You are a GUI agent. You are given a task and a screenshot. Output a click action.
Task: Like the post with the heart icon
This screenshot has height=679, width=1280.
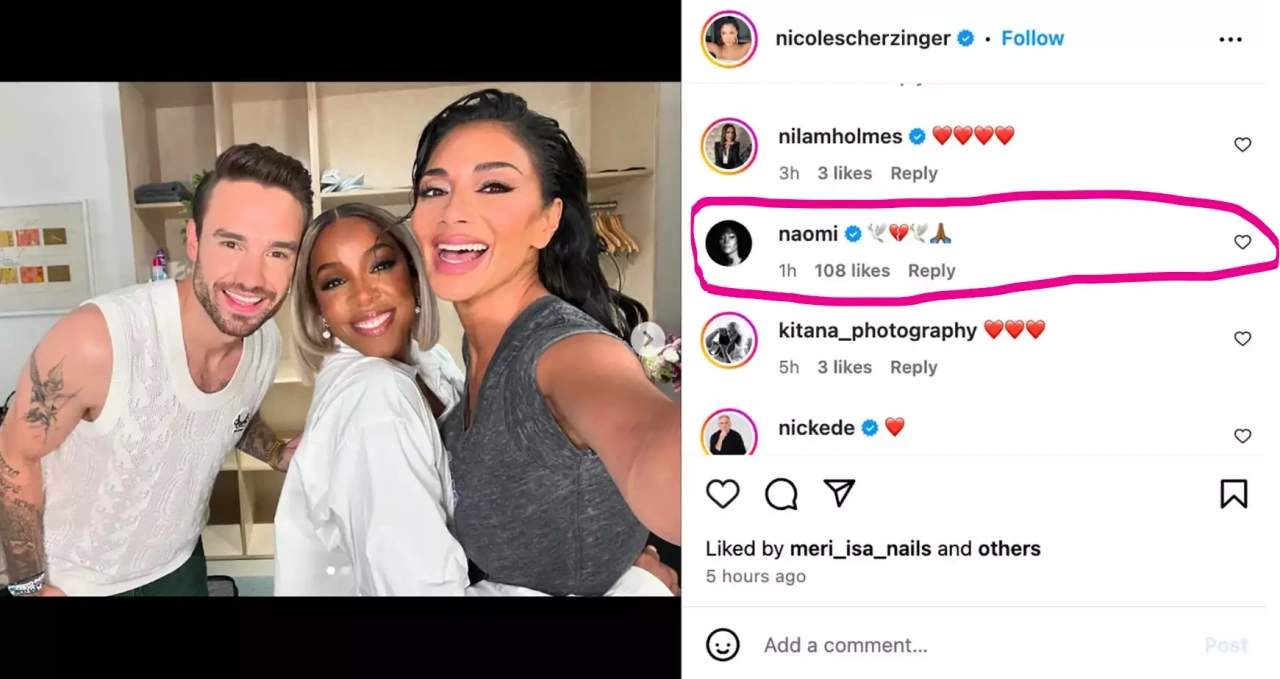click(x=723, y=494)
